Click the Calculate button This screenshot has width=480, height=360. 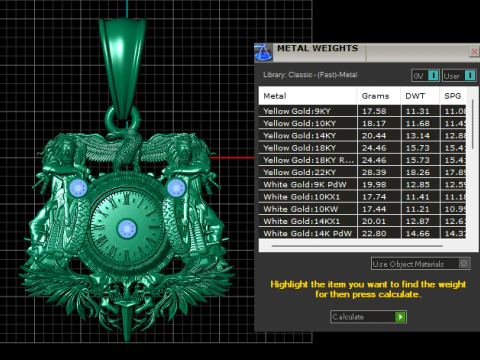(x=368, y=317)
